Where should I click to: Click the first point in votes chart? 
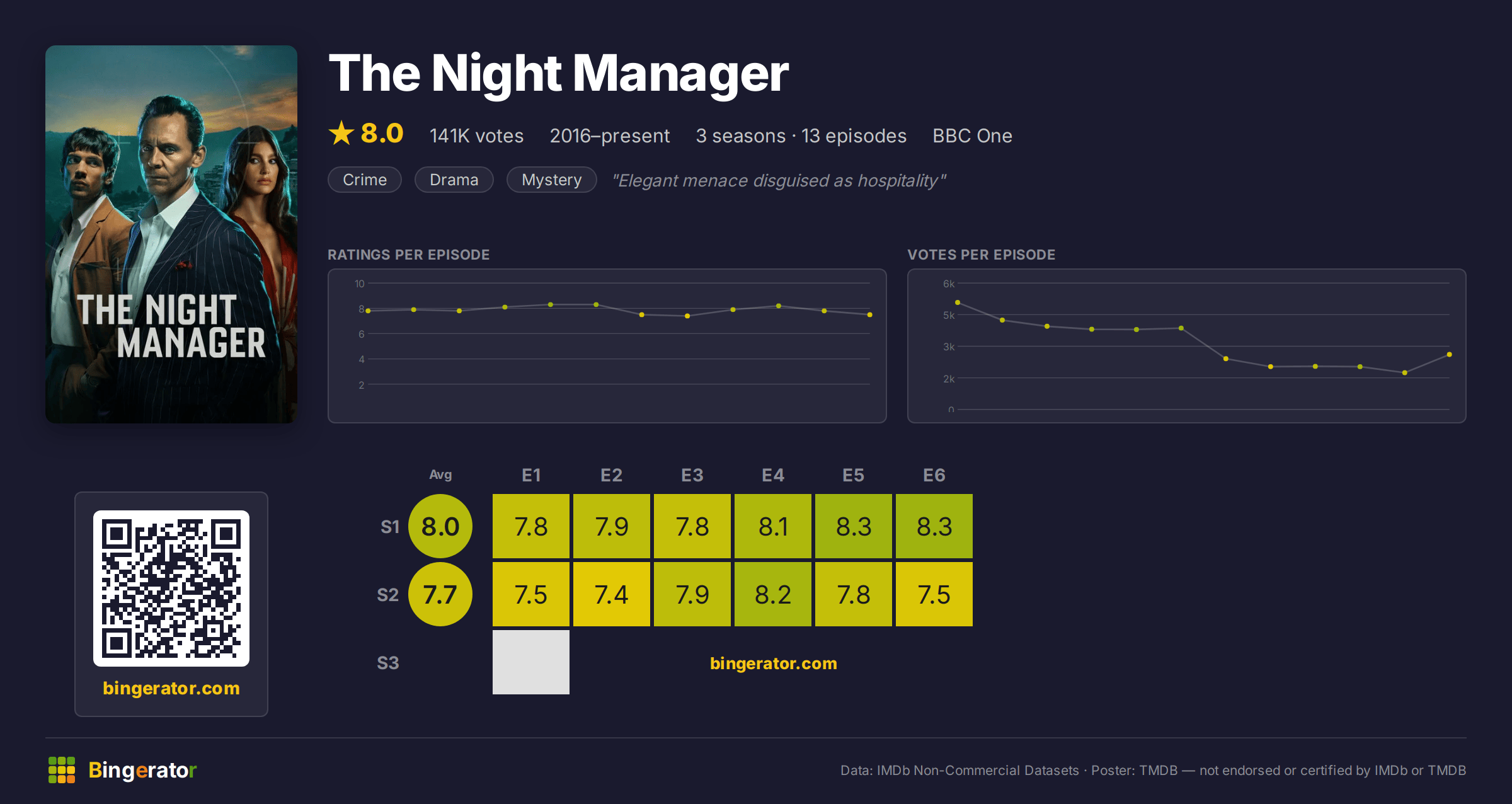pos(958,302)
